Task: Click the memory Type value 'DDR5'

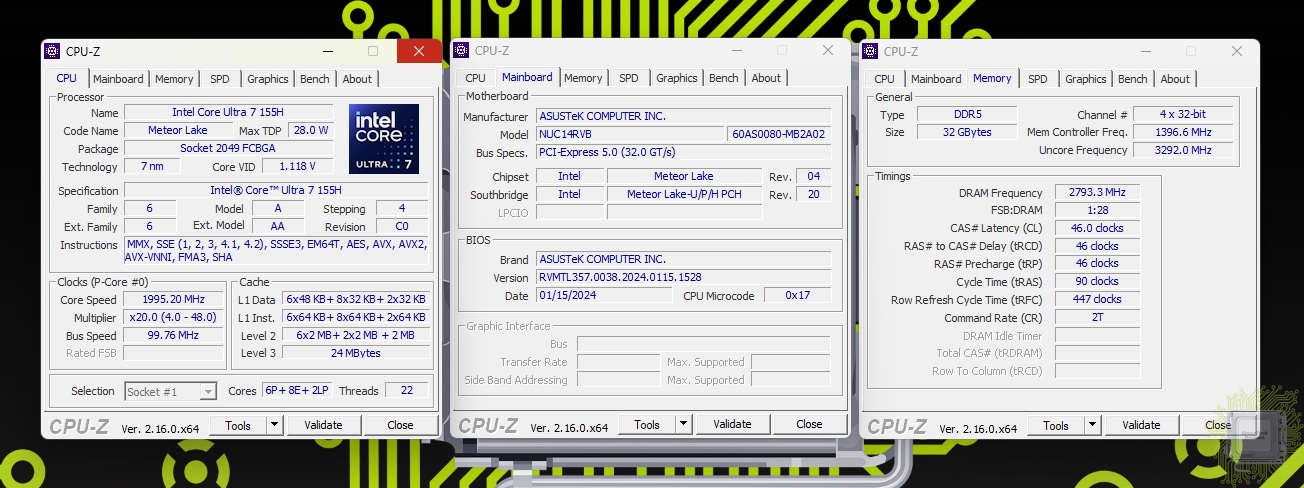Action: [x=966, y=115]
